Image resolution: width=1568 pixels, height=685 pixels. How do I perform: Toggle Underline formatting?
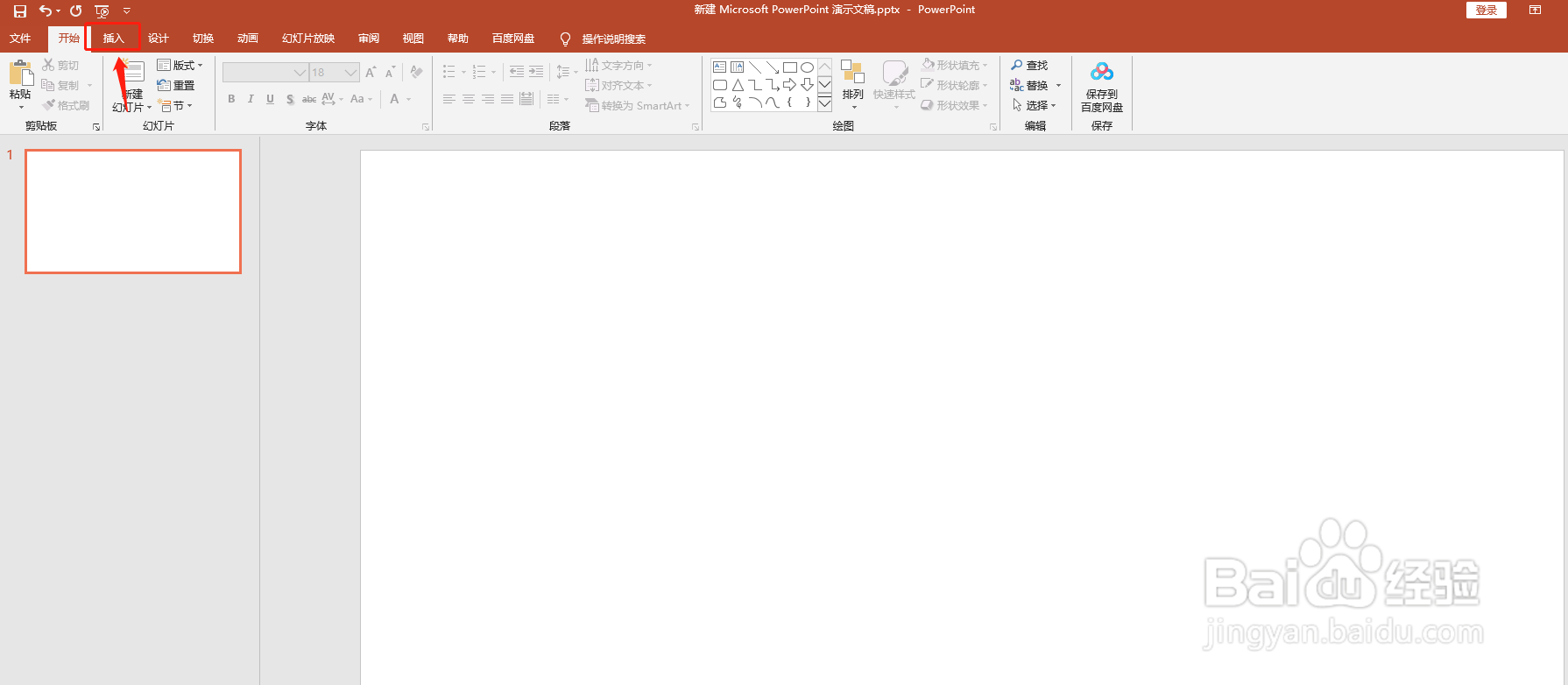click(x=270, y=99)
